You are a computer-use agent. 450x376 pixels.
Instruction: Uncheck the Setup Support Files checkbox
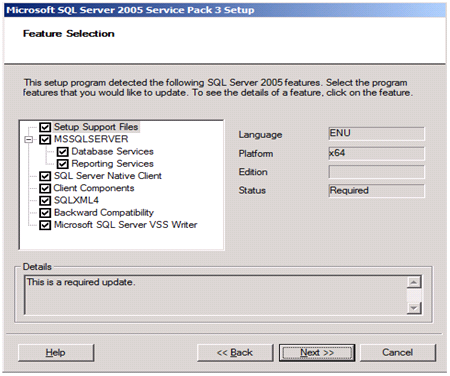point(45,127)
